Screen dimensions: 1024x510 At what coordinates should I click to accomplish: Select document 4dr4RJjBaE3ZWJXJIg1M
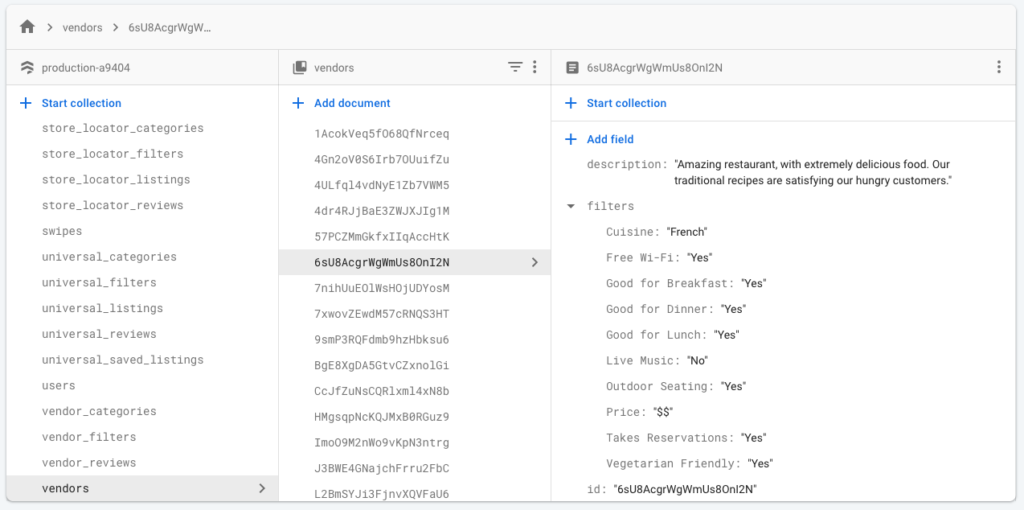382,211
